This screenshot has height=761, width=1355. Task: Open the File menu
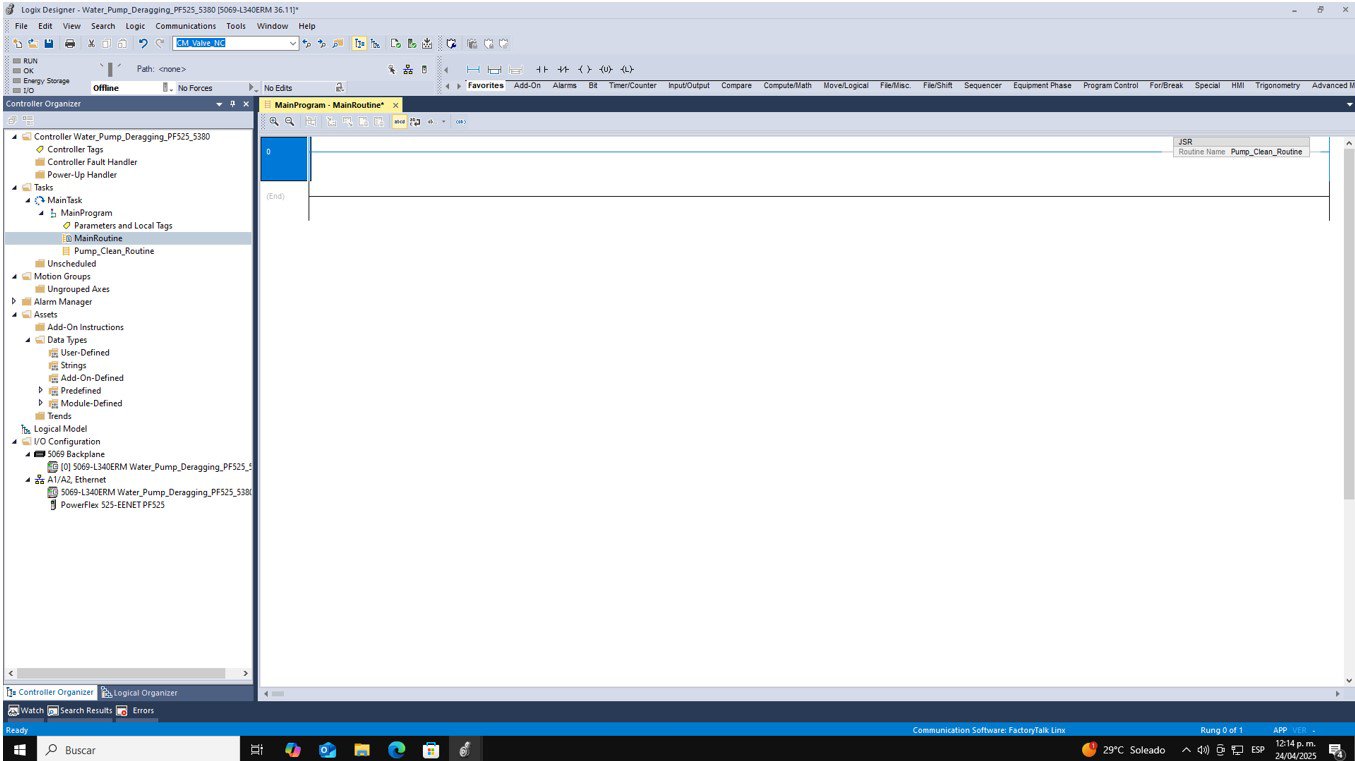[21, 26]
